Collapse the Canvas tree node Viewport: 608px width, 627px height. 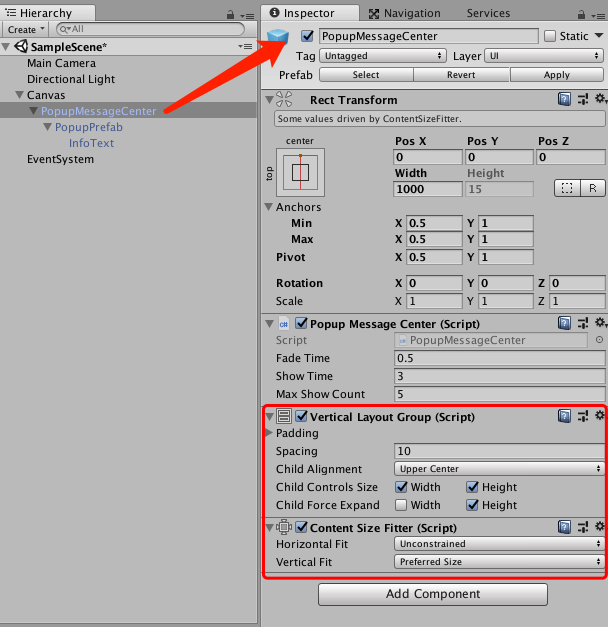[19, 95]
